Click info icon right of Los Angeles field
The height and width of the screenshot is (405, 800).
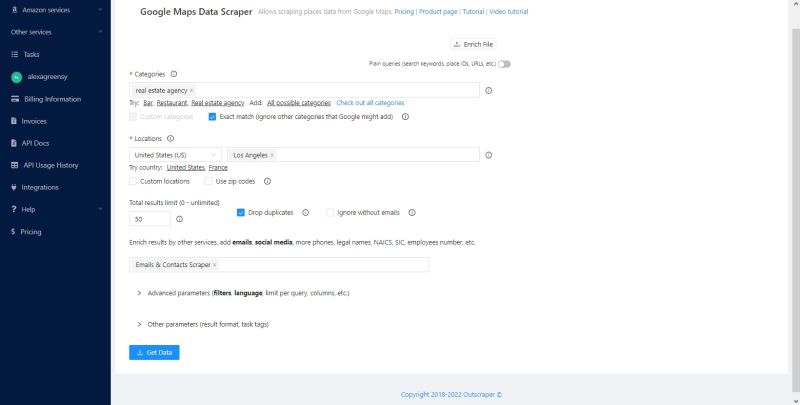click(488, 155)
